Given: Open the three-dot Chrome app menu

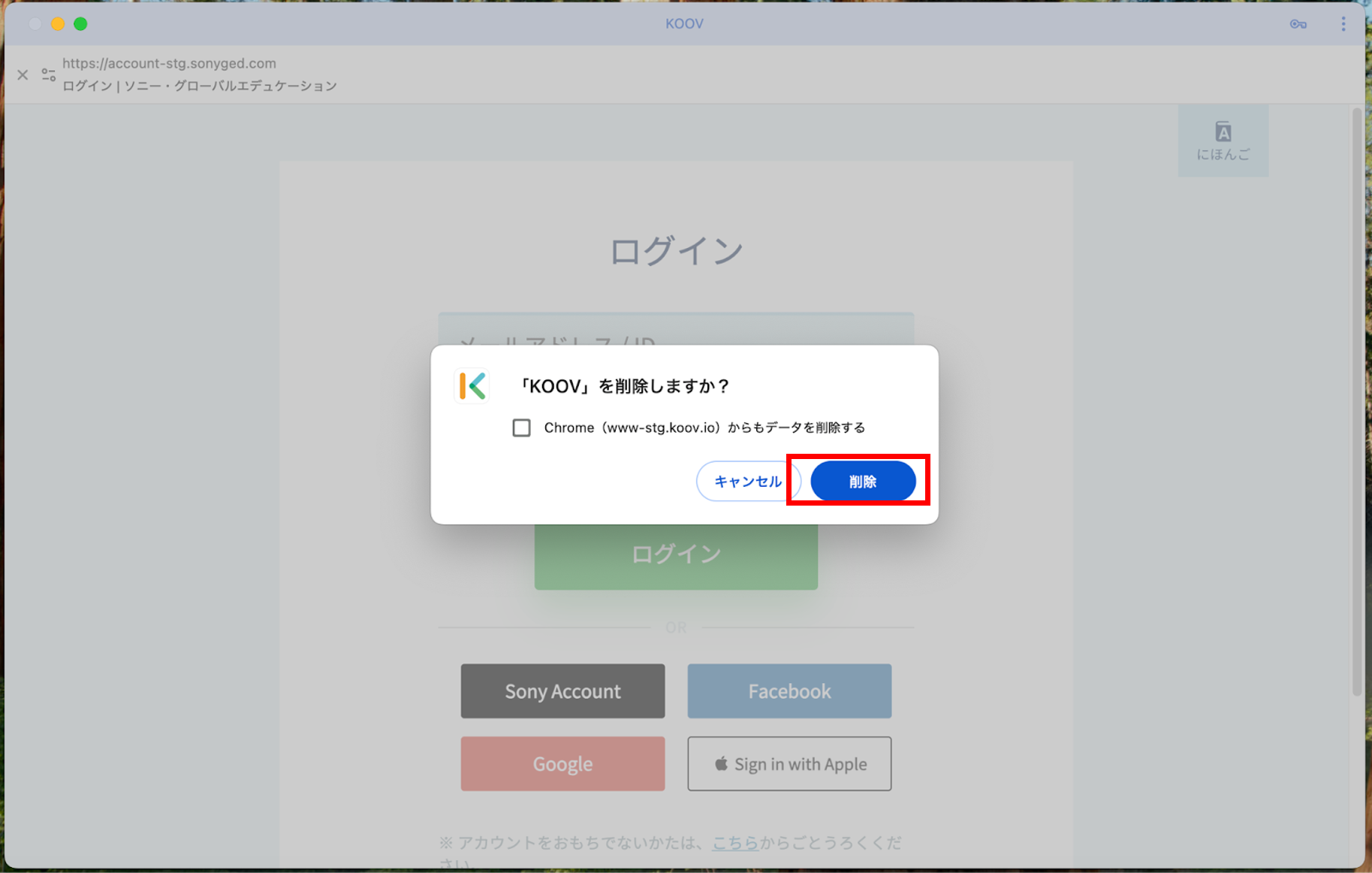Looking at the screenshot, I should click(1343, 23).
